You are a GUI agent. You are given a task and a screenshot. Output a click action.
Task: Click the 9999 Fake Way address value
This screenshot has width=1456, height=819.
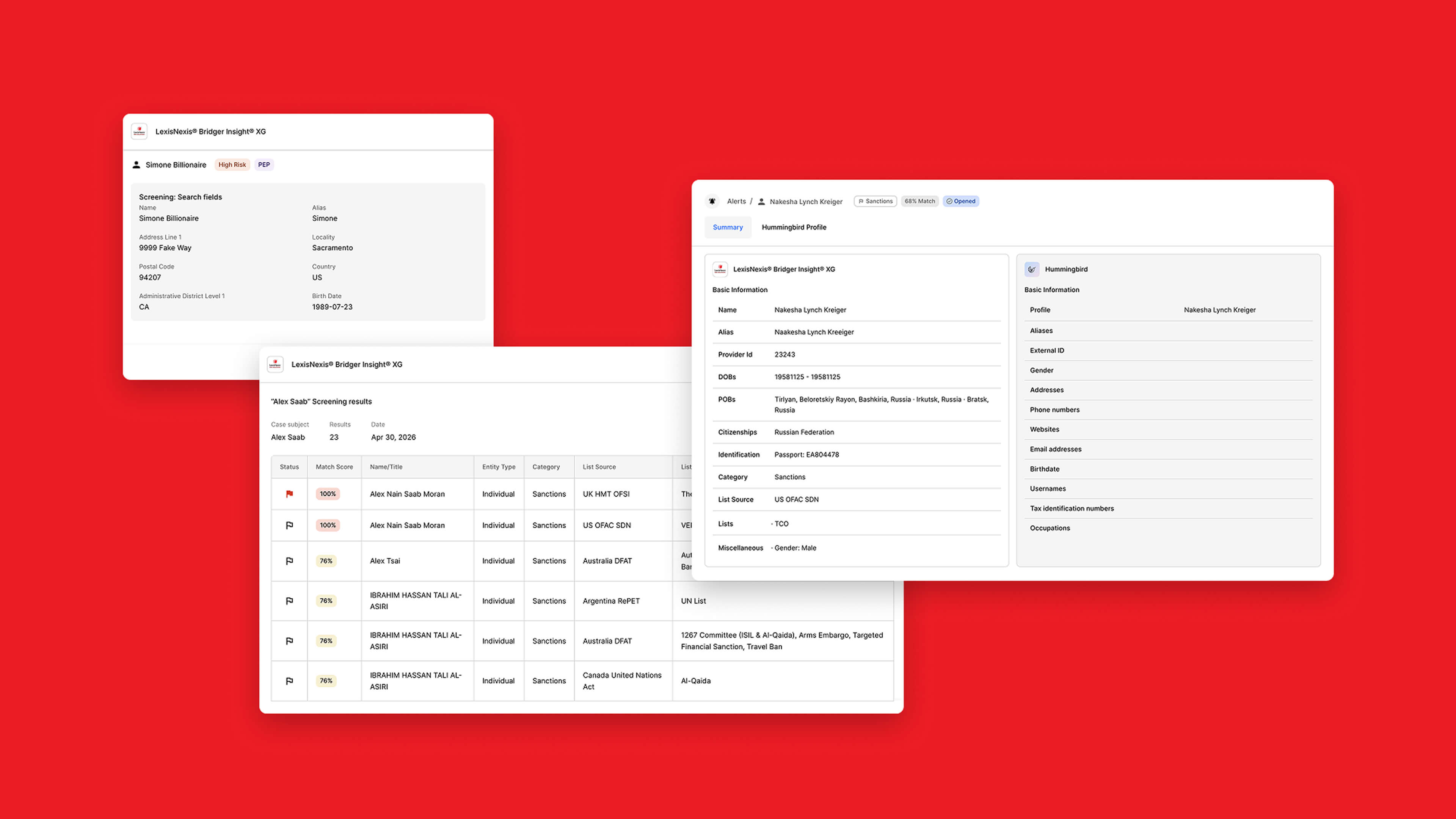[x=165, y=248]
